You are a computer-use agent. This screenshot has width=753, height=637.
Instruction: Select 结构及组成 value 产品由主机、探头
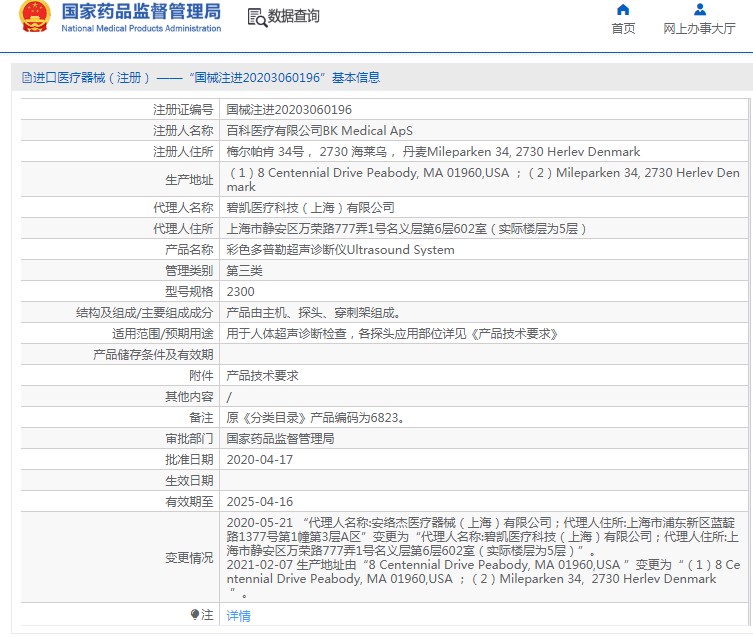click(314, 313)
